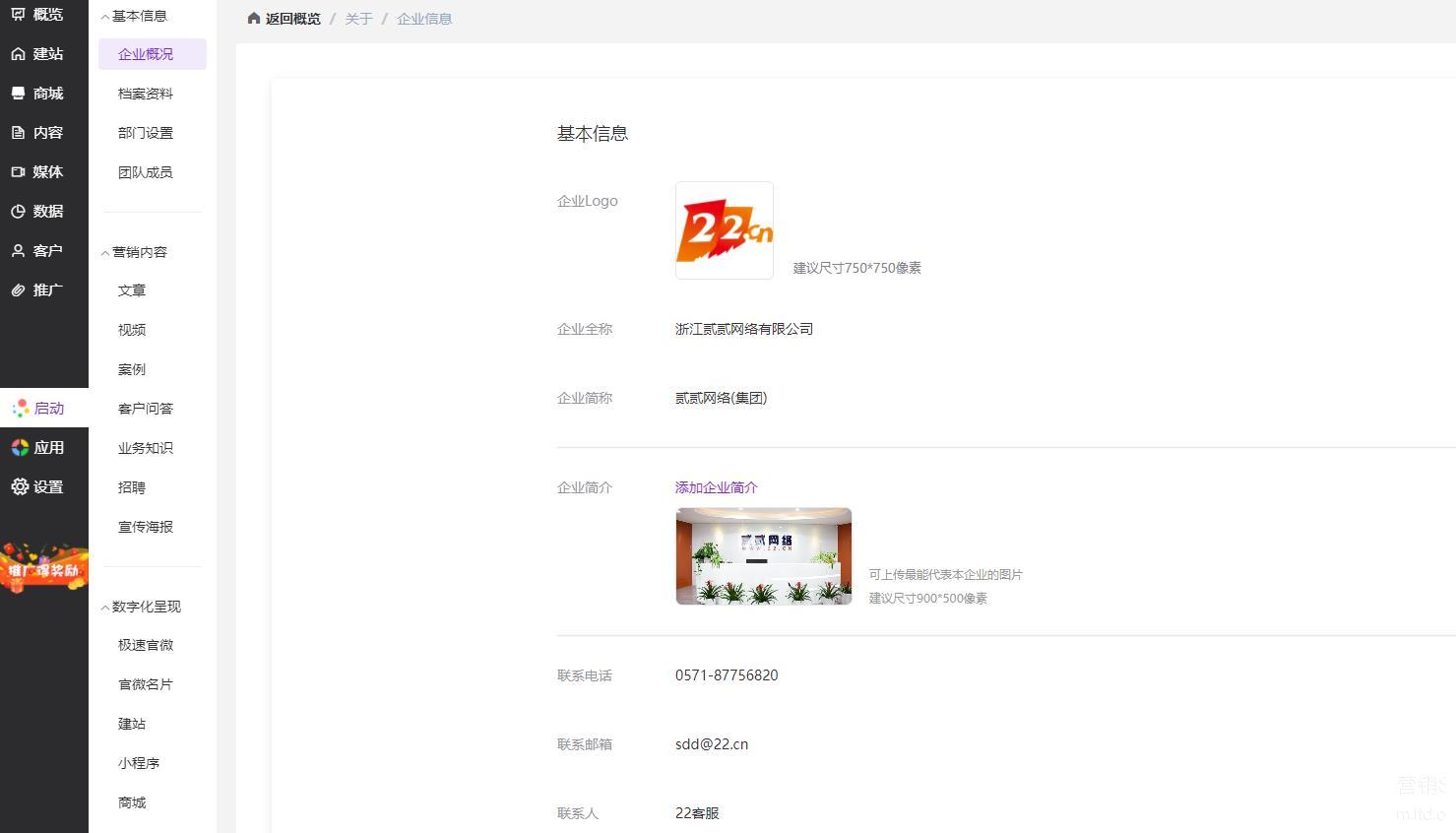Click the 推广 promotion icon

(x=18, y=290)
